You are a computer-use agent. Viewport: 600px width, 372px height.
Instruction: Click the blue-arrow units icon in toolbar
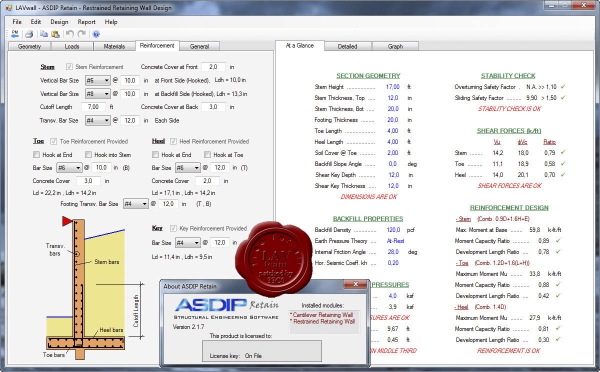point(15,34)
